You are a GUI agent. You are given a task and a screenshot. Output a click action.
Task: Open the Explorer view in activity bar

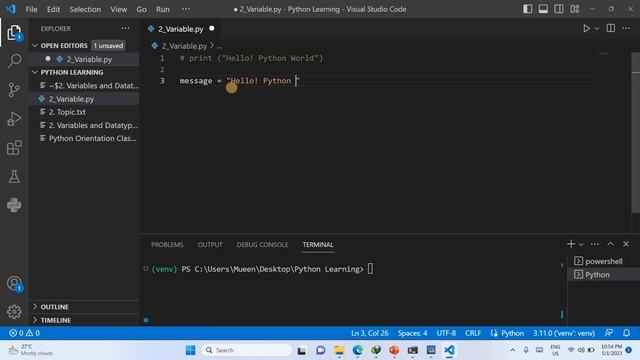(14, 32)
